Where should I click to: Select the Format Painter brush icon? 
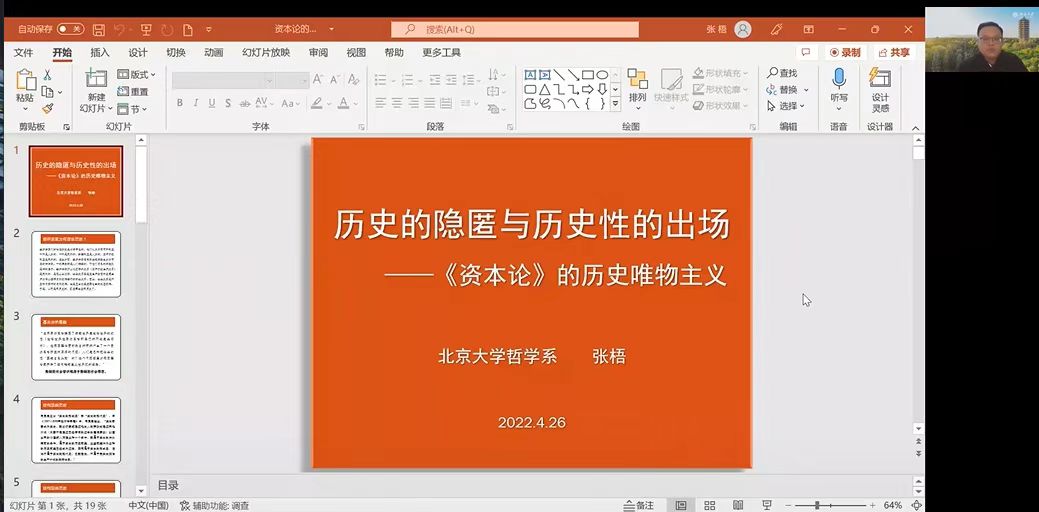tap(47, 108)
